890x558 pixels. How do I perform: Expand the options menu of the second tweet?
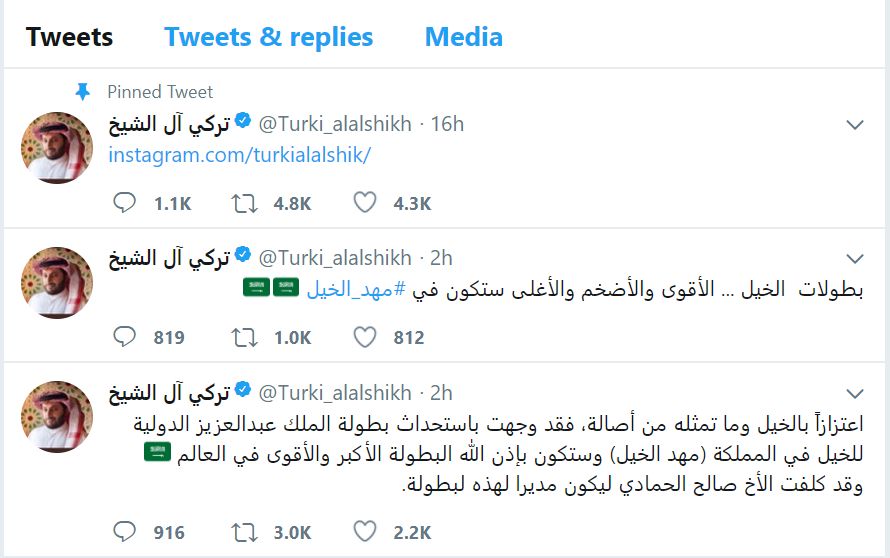click(x=855, y=258)
